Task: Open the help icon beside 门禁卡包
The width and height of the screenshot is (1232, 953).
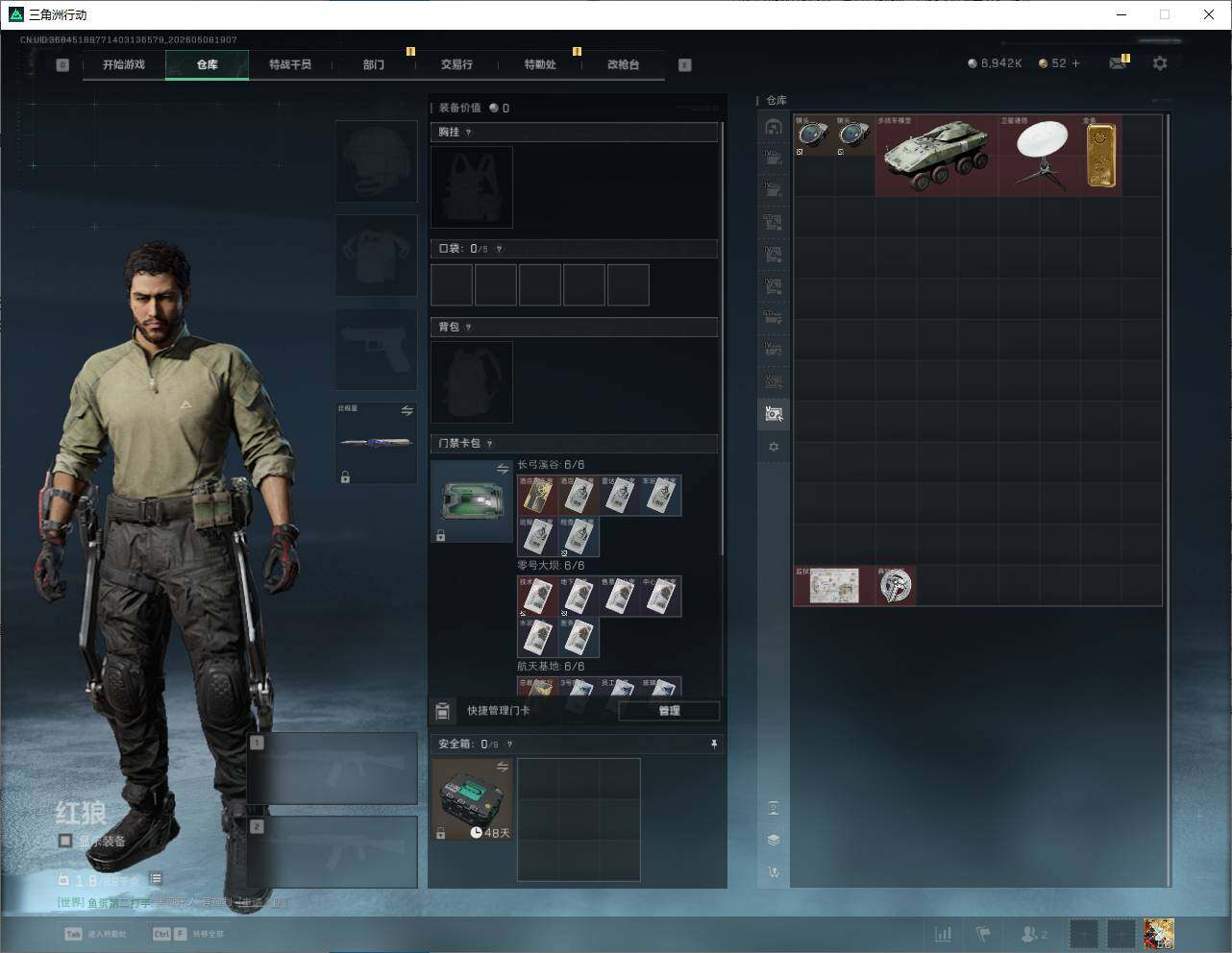Action: [x=489, y=444]
